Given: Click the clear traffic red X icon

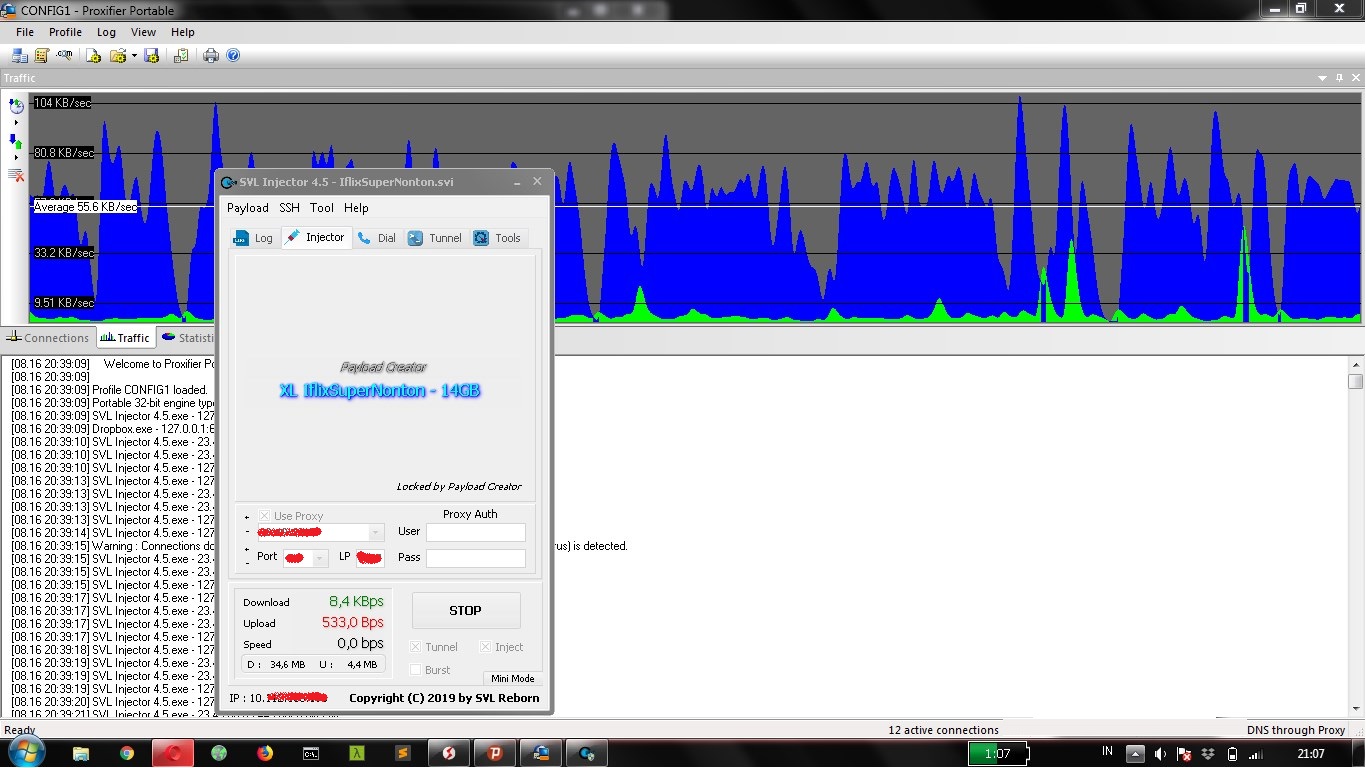Looking at the screenshot, I should tap(16, 175).
